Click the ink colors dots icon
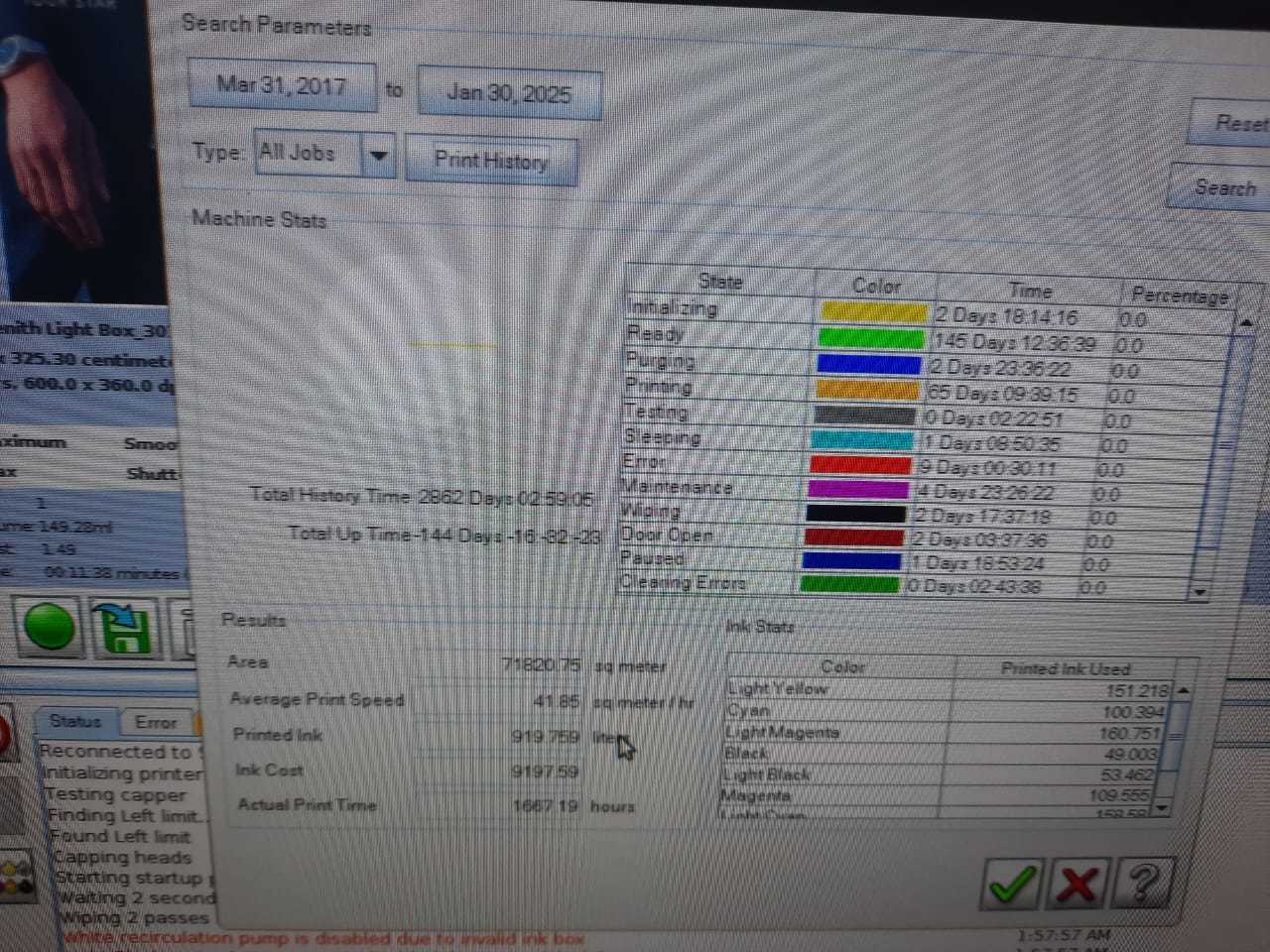The height and width of the screenshot is (952, 1270). 16,877
